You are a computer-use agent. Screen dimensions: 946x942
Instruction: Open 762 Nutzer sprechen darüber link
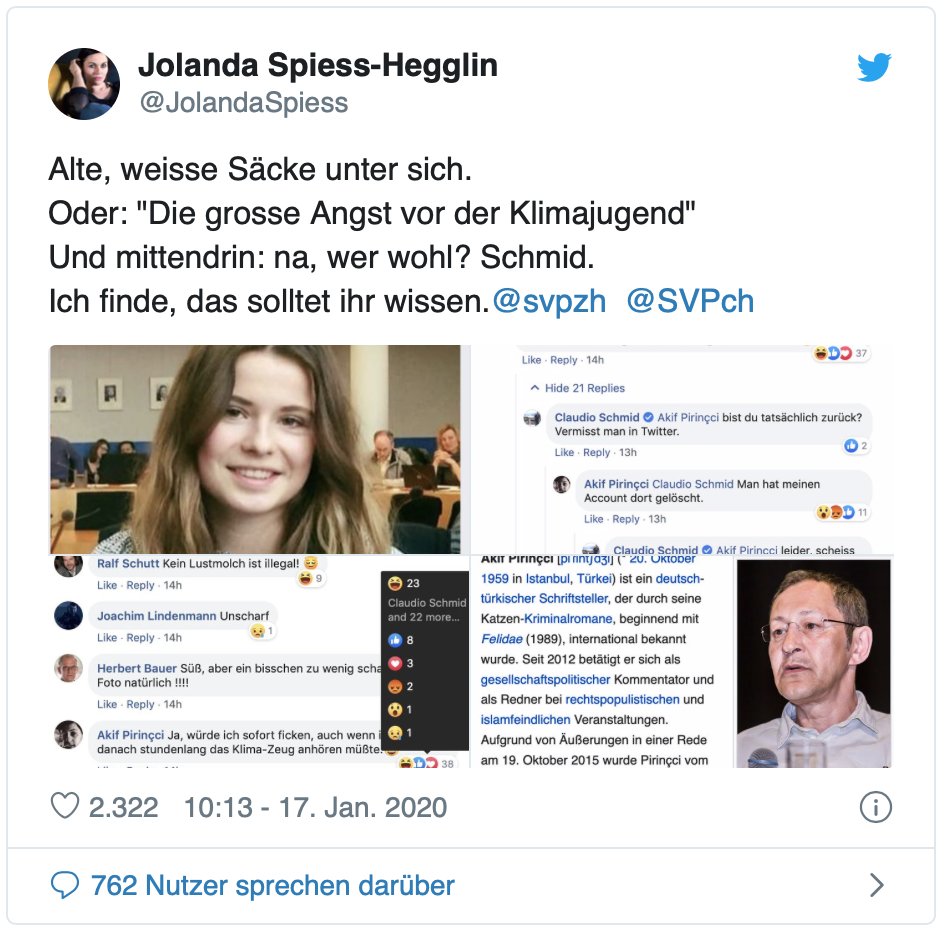[273, 885]
